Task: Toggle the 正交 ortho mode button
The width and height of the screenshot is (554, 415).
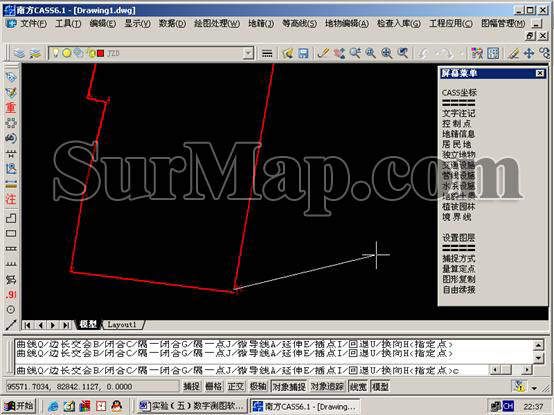Action: 236,387
